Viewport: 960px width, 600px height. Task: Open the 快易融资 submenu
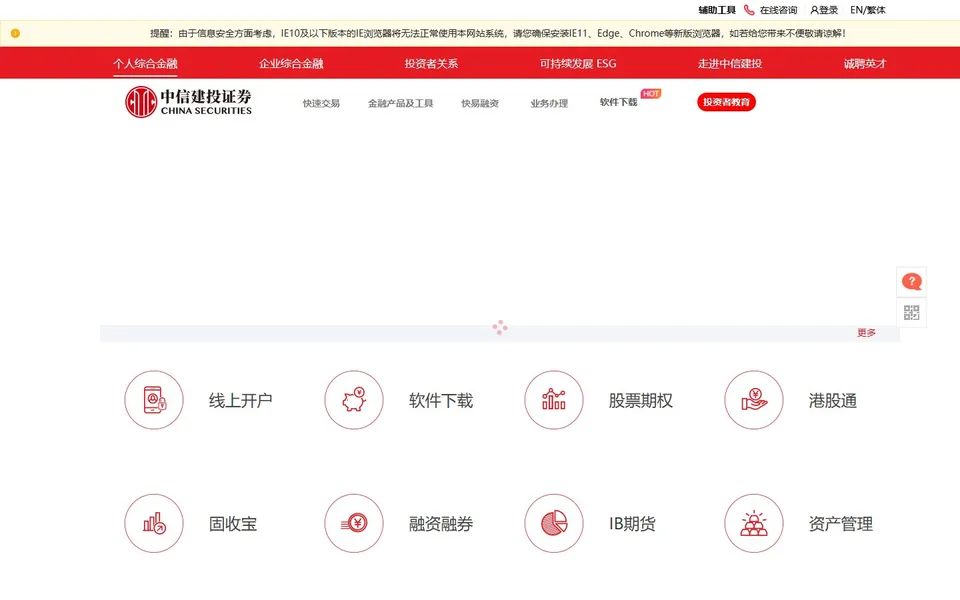tap(480, 103)
